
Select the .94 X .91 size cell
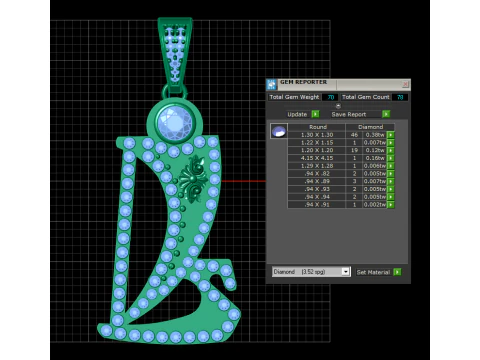coord(317,205)
